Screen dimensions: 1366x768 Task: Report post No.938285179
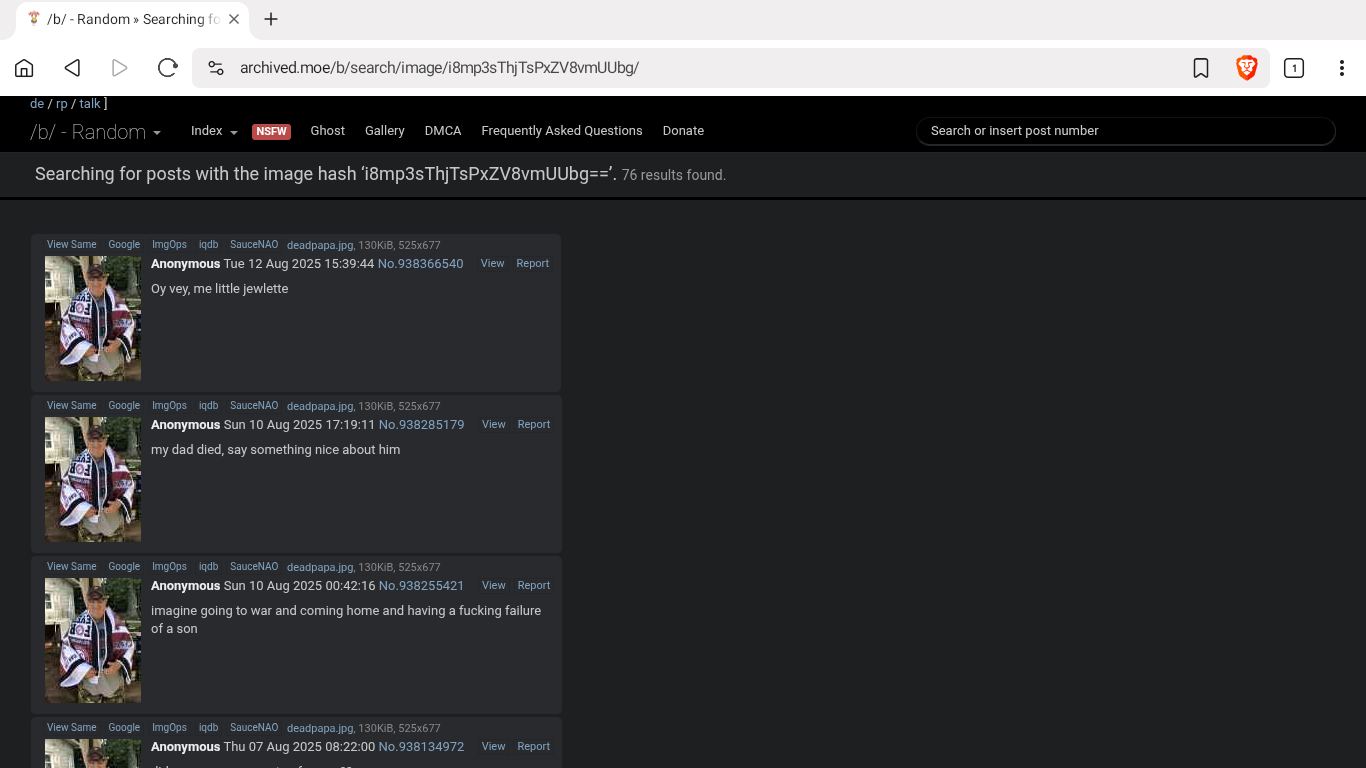(533, 425)
